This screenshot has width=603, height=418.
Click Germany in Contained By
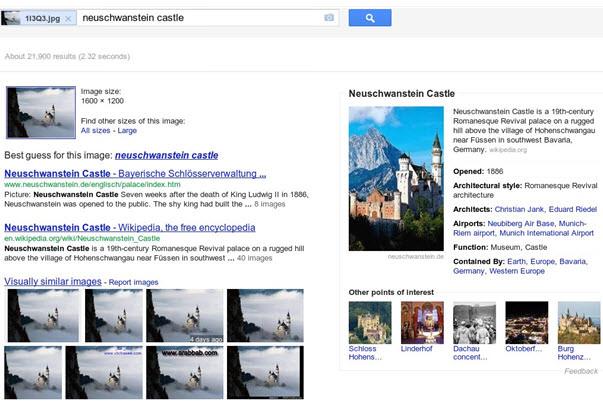click(468, 271)
